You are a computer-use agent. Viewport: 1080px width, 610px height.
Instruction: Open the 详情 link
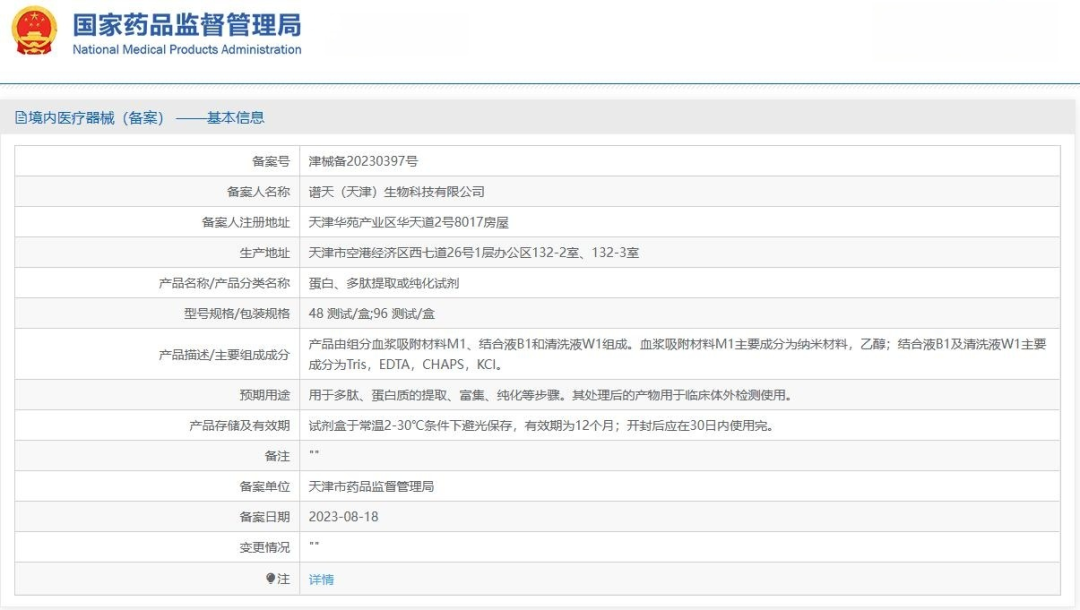click(x=321, y=579)
